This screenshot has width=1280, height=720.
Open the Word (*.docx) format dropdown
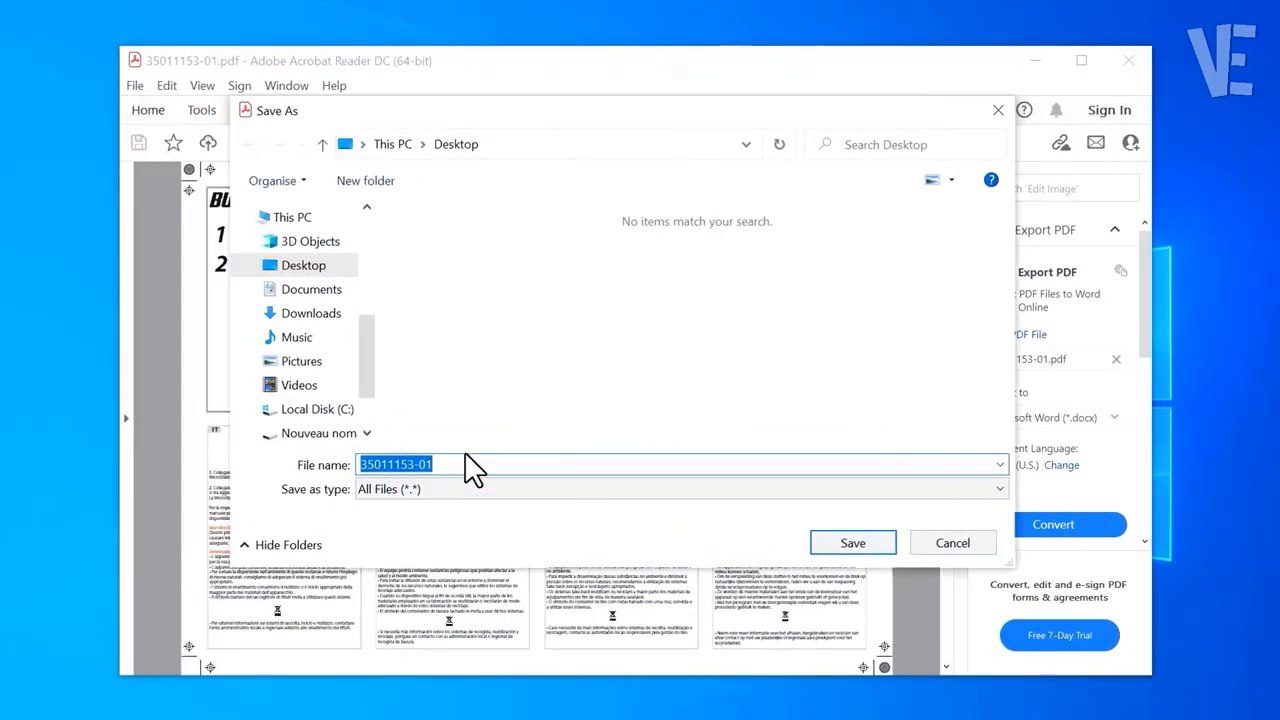[1115, 418]
